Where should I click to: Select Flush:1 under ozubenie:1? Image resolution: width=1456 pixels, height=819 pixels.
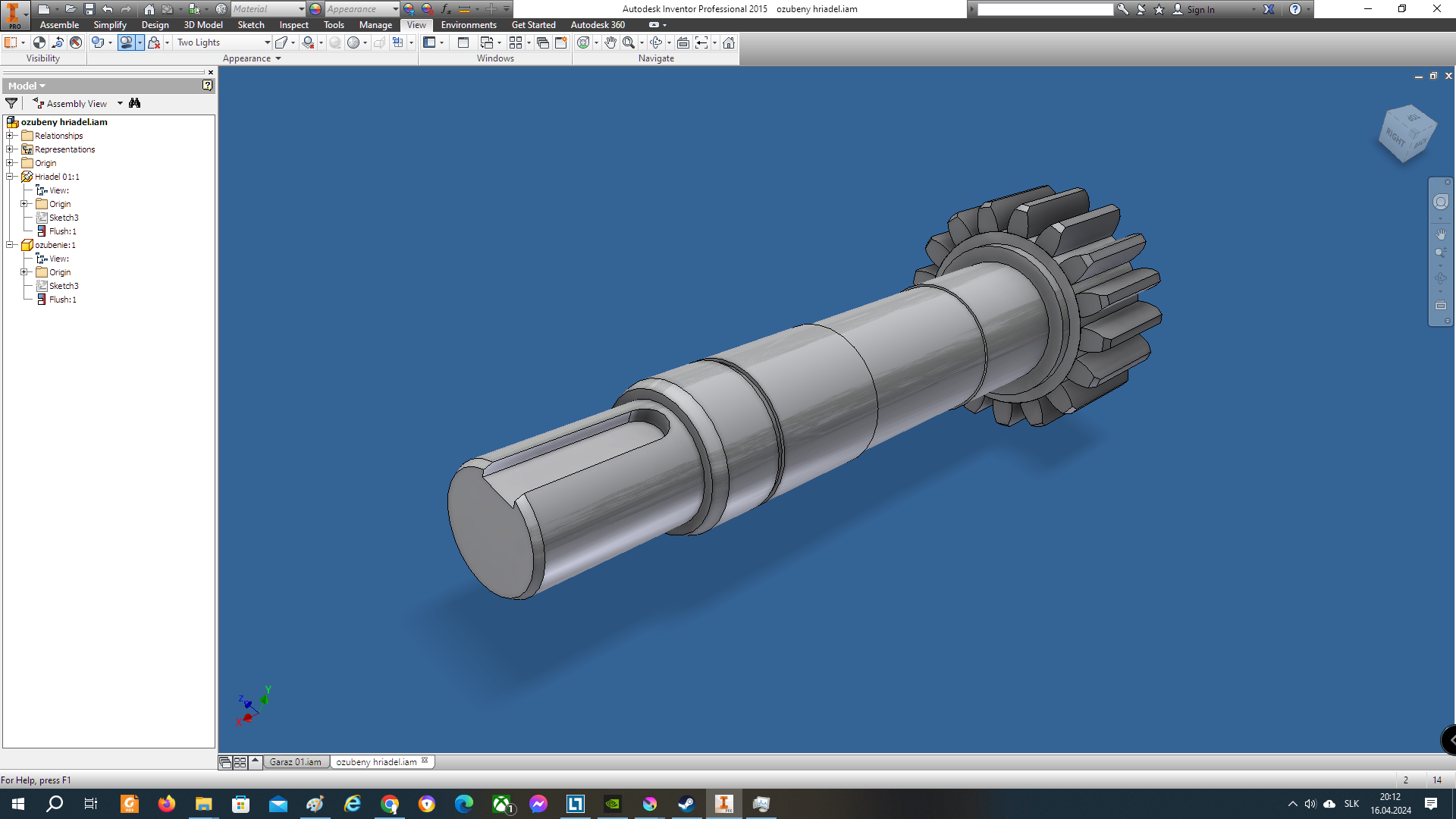[62, 300]
